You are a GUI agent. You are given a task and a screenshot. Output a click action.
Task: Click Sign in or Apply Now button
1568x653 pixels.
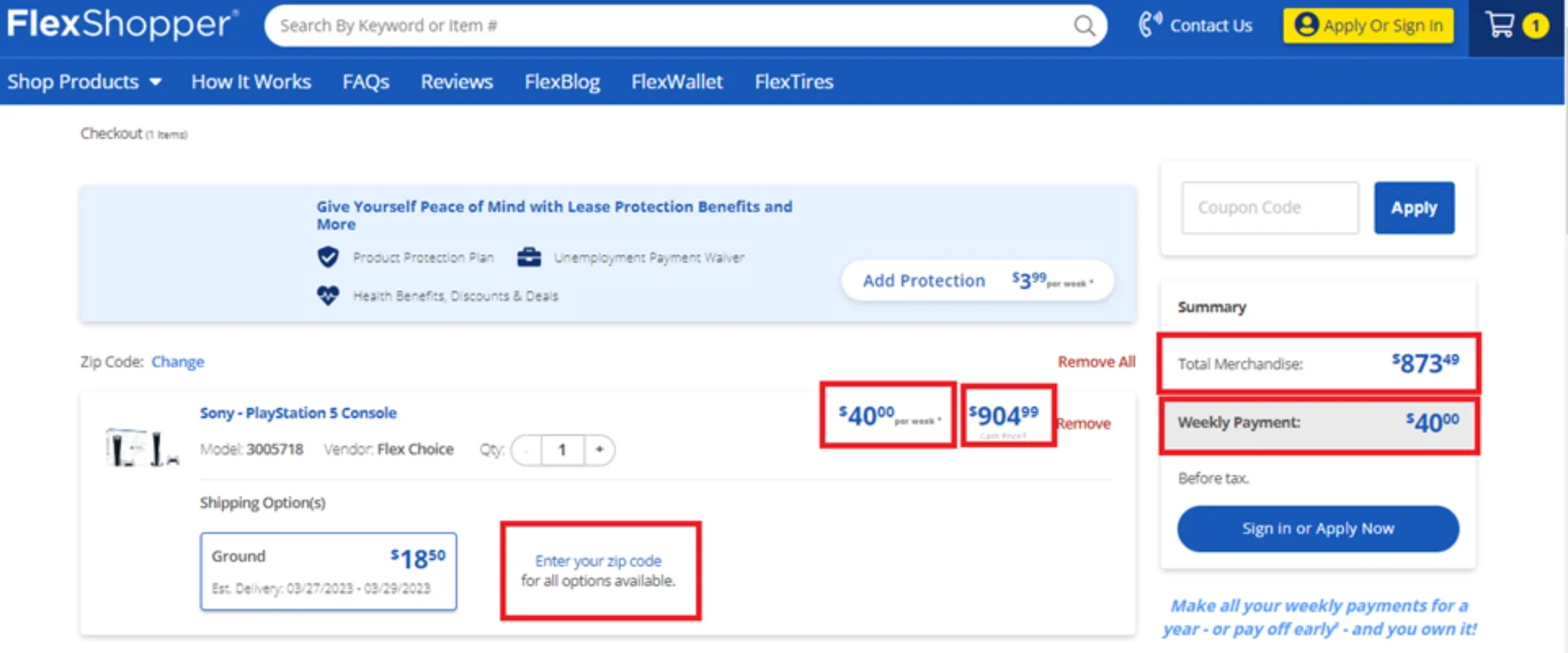click(1317, 529)
